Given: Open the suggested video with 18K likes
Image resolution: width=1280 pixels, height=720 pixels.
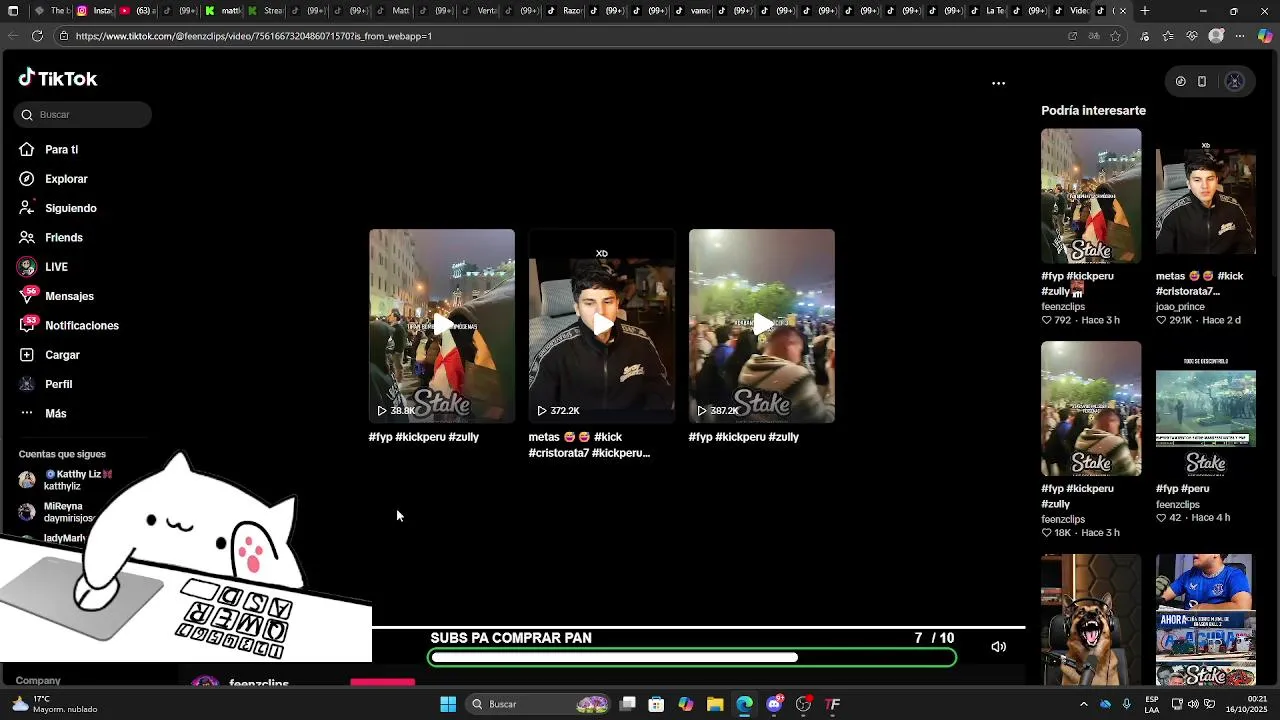Looking at the screenshot, I should pos(1091,409).
